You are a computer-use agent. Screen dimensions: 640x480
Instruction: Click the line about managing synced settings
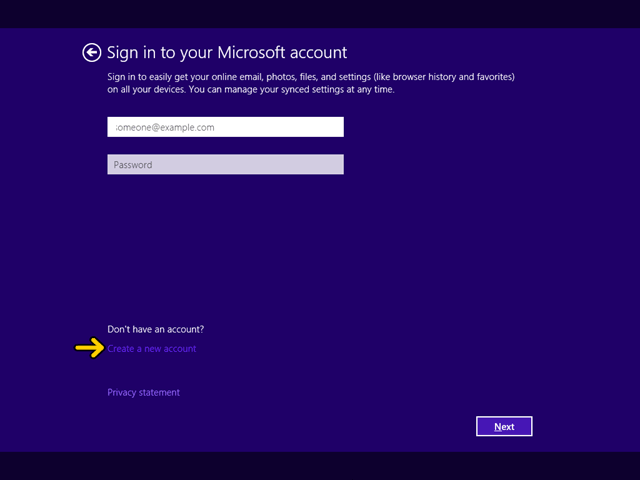coord(251,89)
